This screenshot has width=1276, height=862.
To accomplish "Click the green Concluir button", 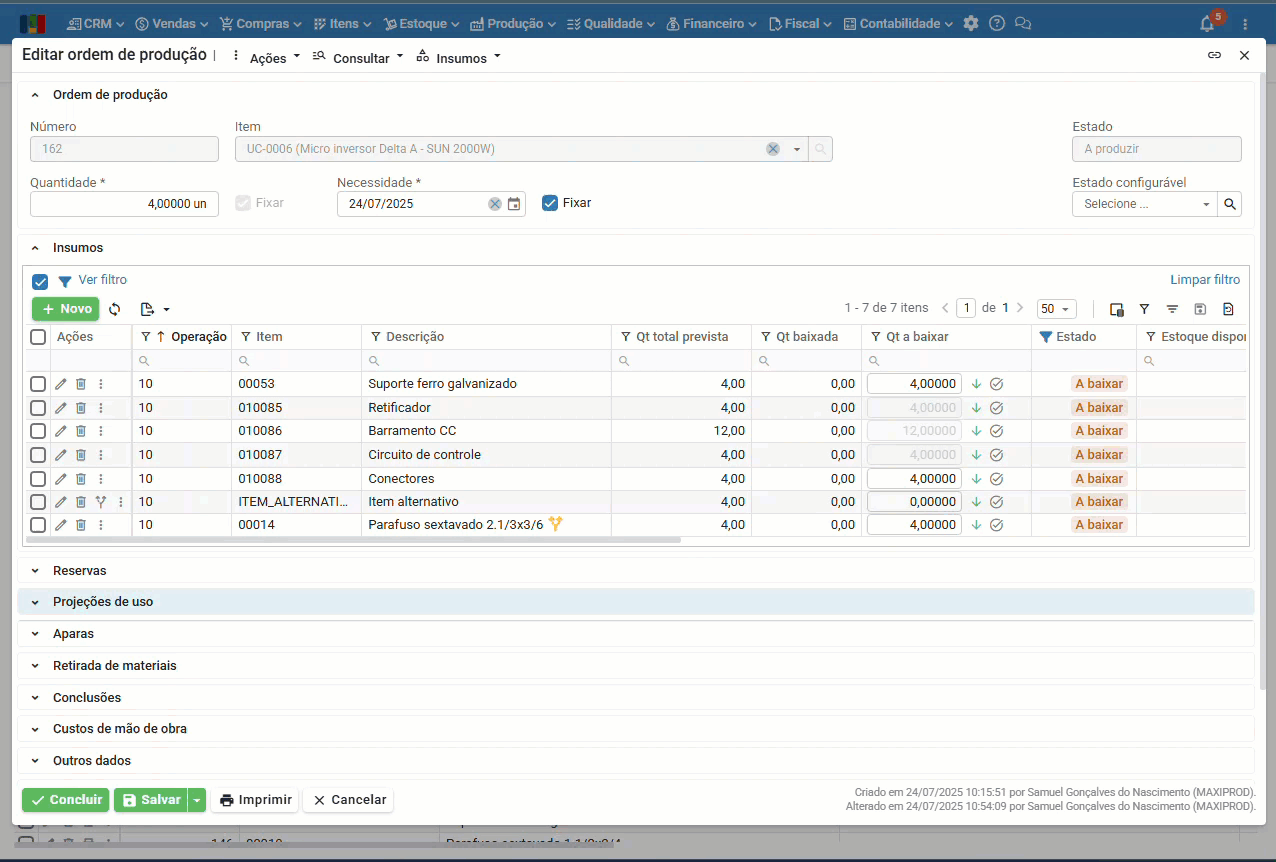I will click(x=66, y=800).
